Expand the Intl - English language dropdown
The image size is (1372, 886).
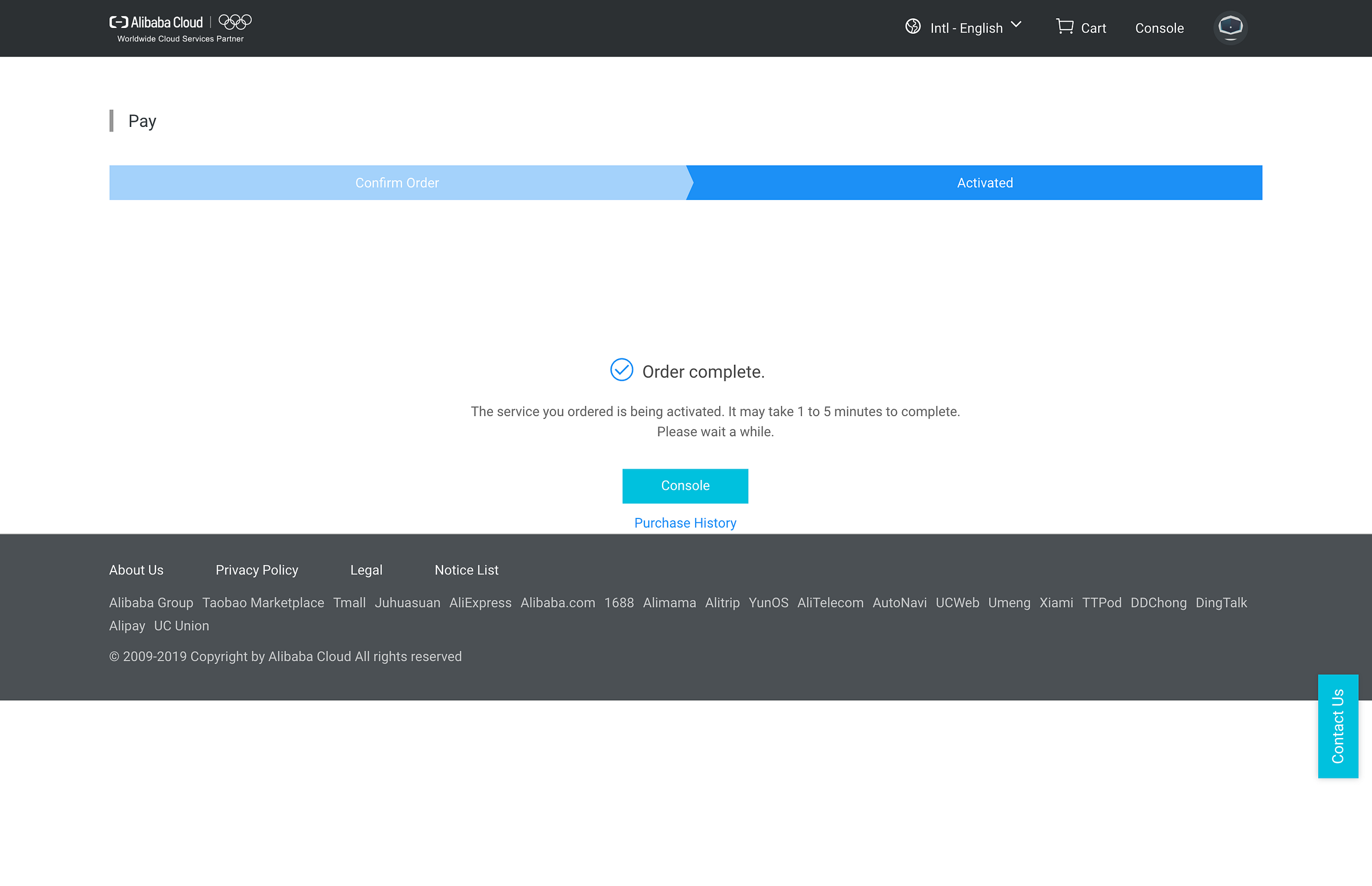click(x=976, y=27)
